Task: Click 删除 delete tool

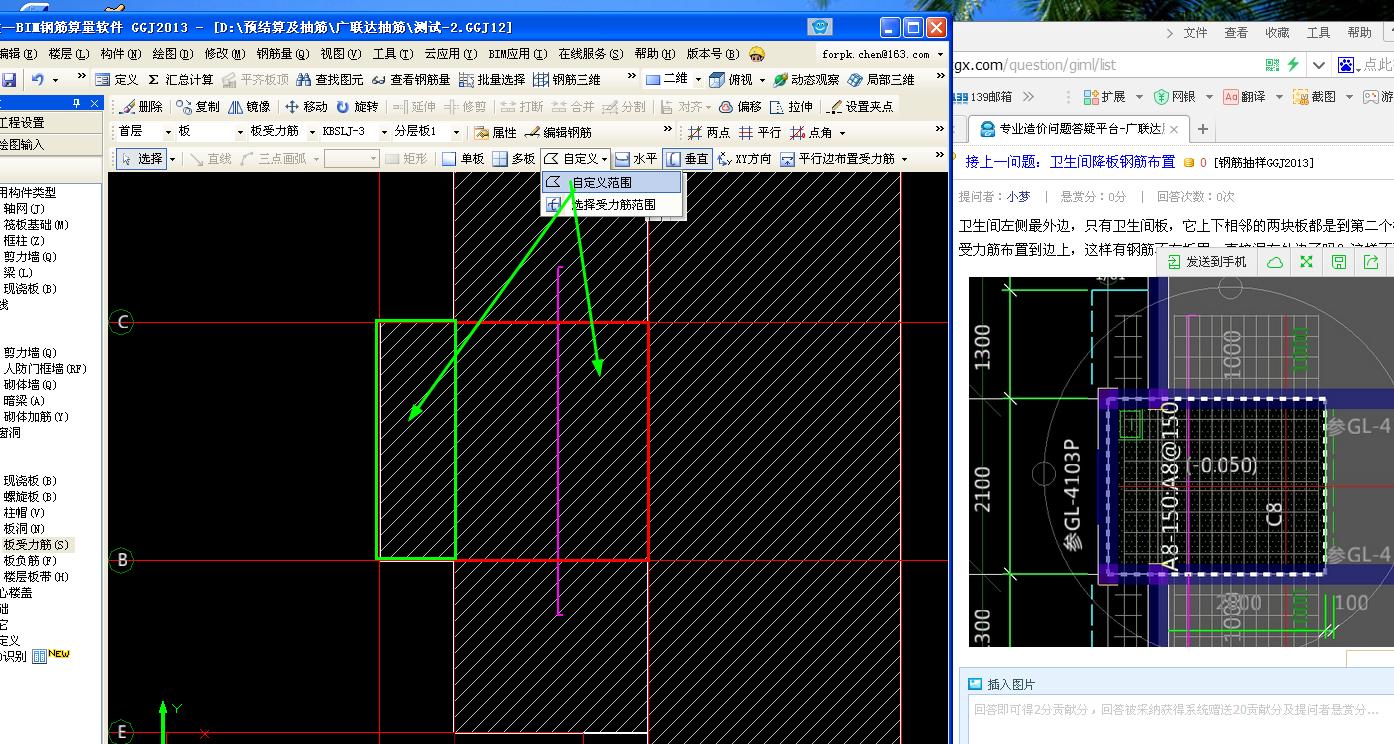Action: click(140, 106)
